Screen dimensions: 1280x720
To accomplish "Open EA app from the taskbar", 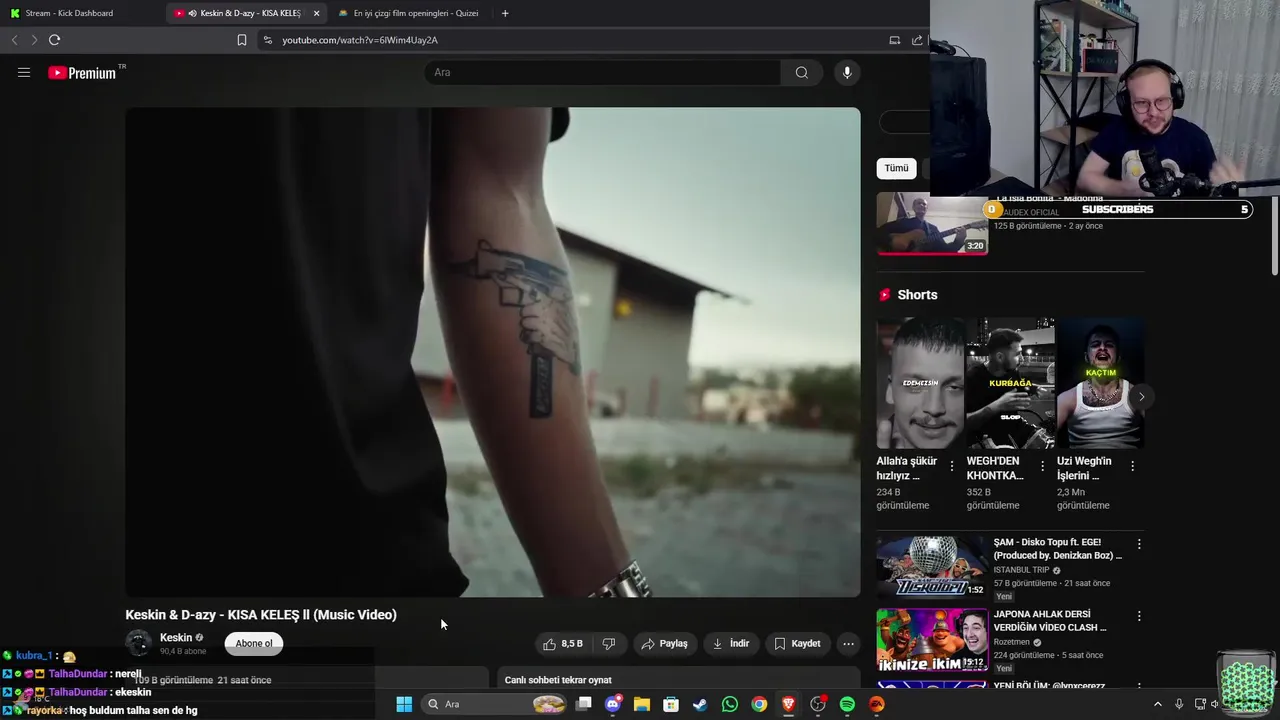I will [x=876, y=704].
